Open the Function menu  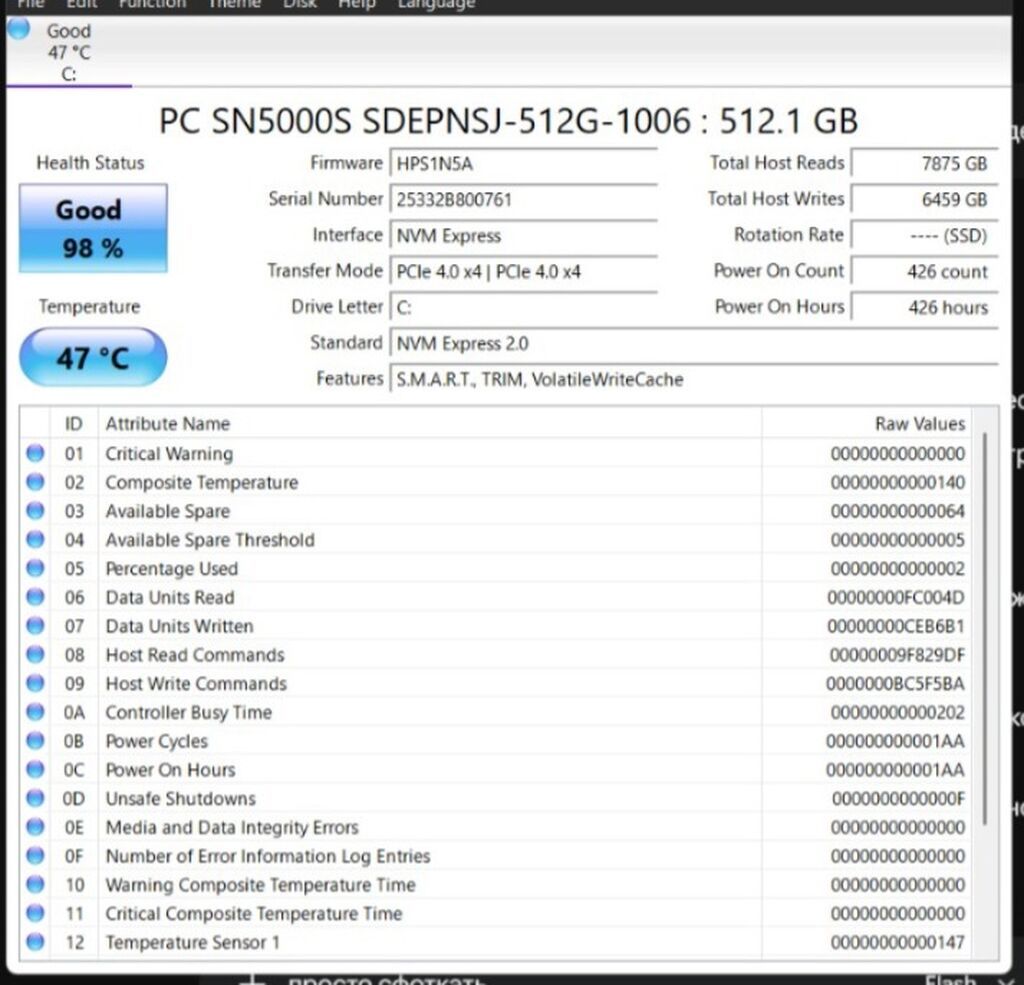tap(152, 4)
